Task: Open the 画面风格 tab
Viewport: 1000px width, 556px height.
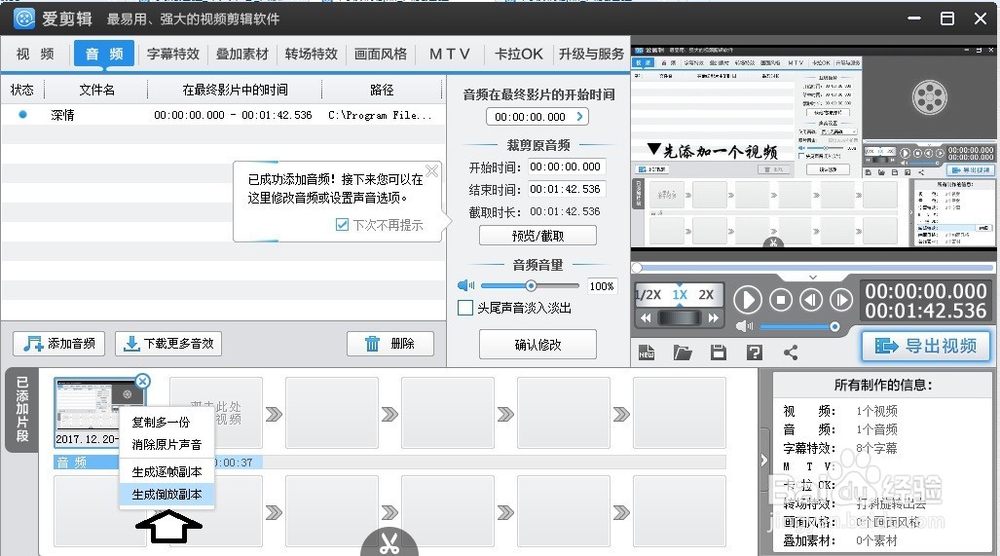Action: pyautogui.click(x=380, y=54)
